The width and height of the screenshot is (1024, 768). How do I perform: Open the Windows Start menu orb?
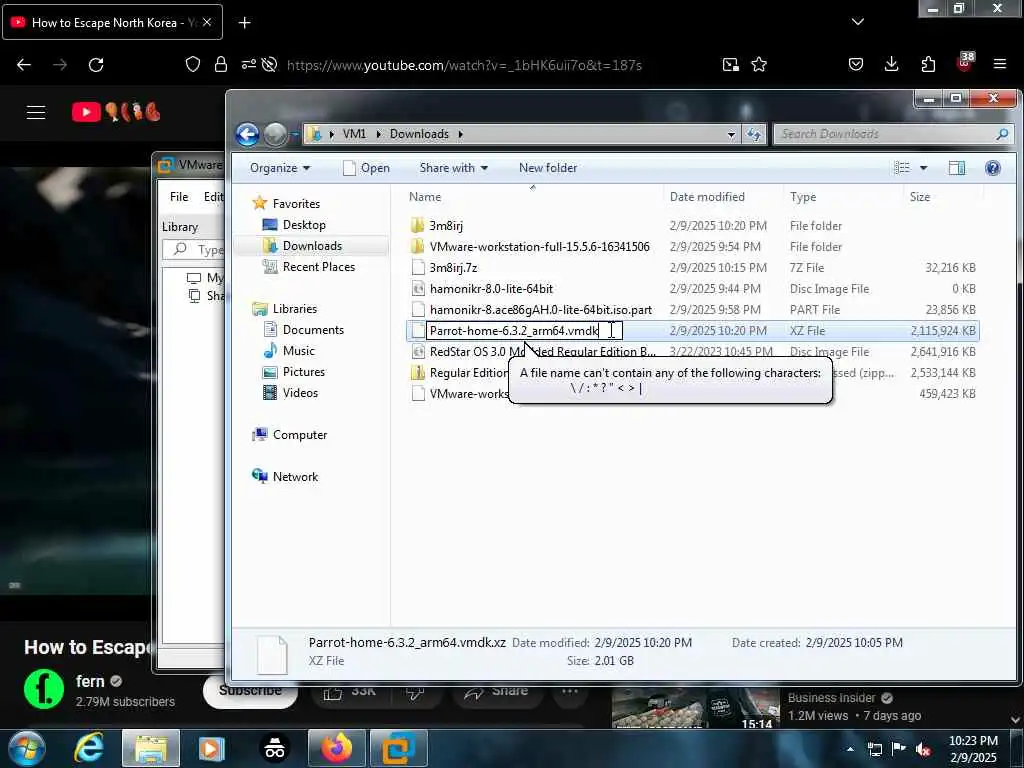pos(26,748)
